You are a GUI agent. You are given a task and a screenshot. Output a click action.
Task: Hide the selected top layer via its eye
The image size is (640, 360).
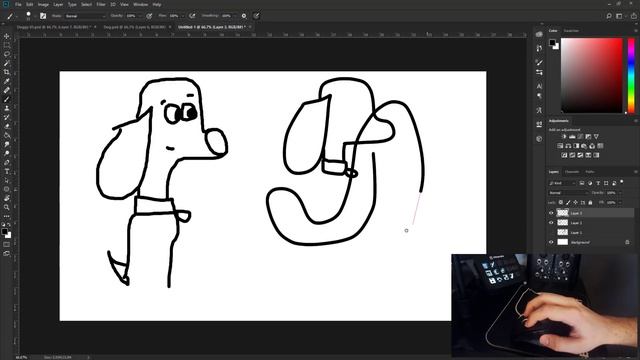click(551, 213)
